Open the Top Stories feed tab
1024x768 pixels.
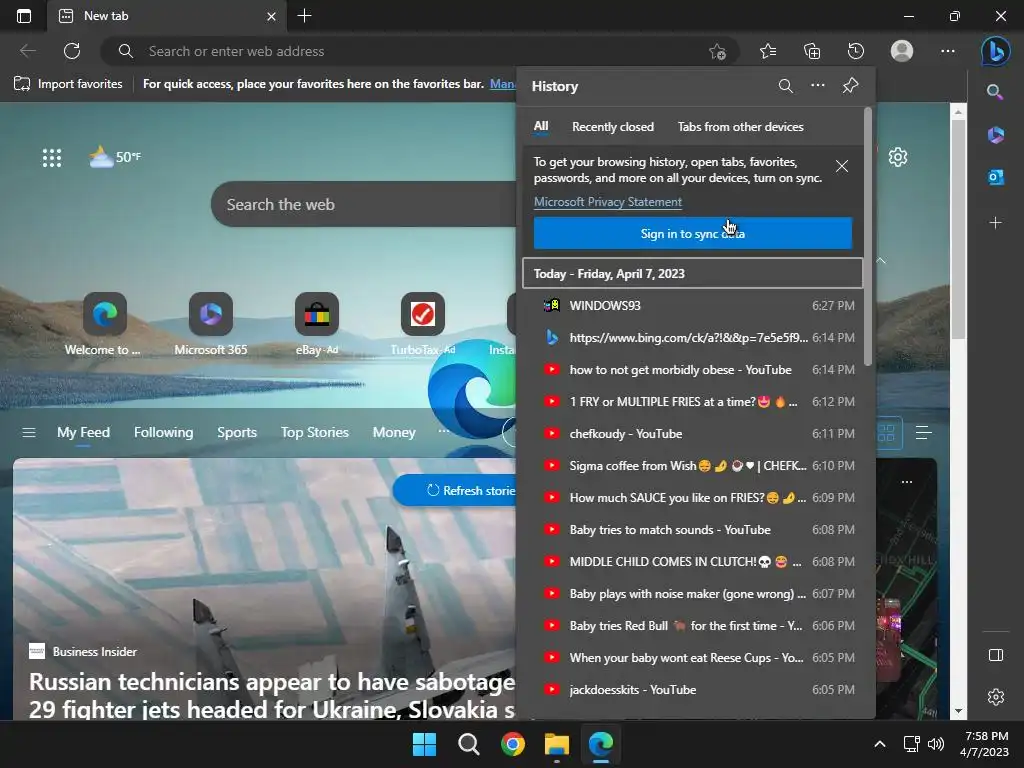click(x=315, y=432)
